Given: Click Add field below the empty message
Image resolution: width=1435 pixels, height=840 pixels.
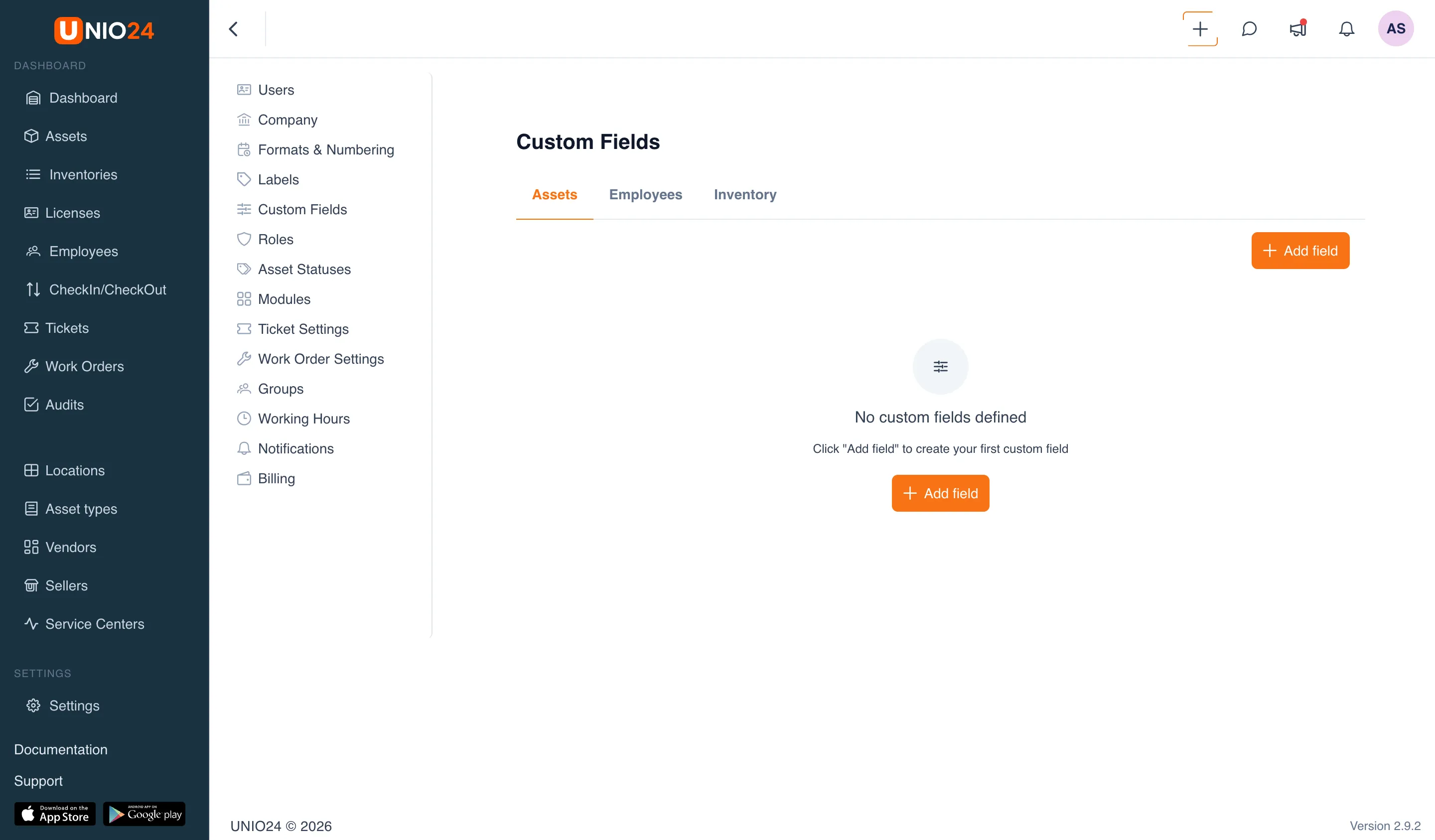Looking at the screenshot, I should [x=940, y=493].
